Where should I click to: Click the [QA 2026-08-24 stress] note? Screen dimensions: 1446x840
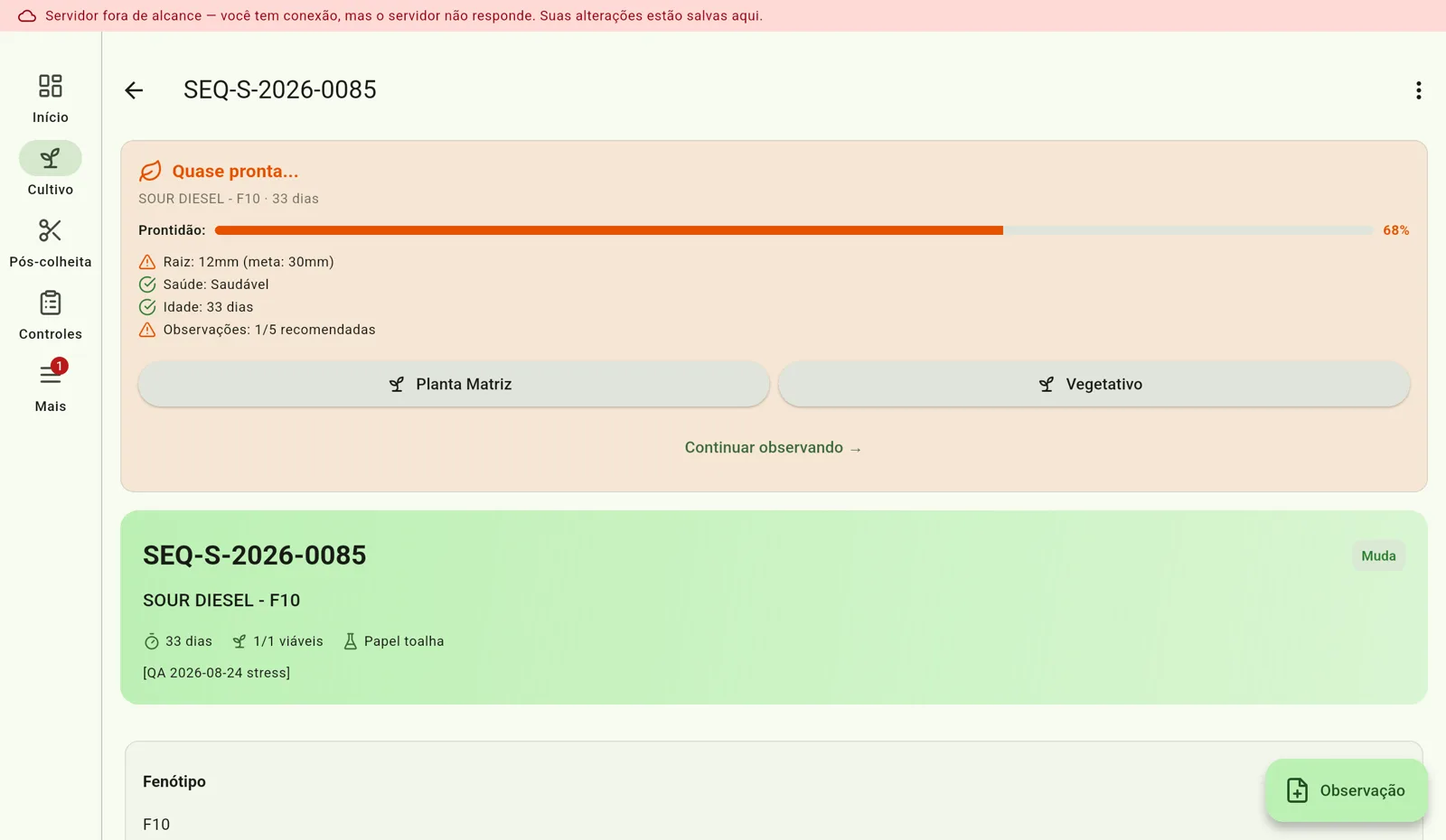click(217, 673)
